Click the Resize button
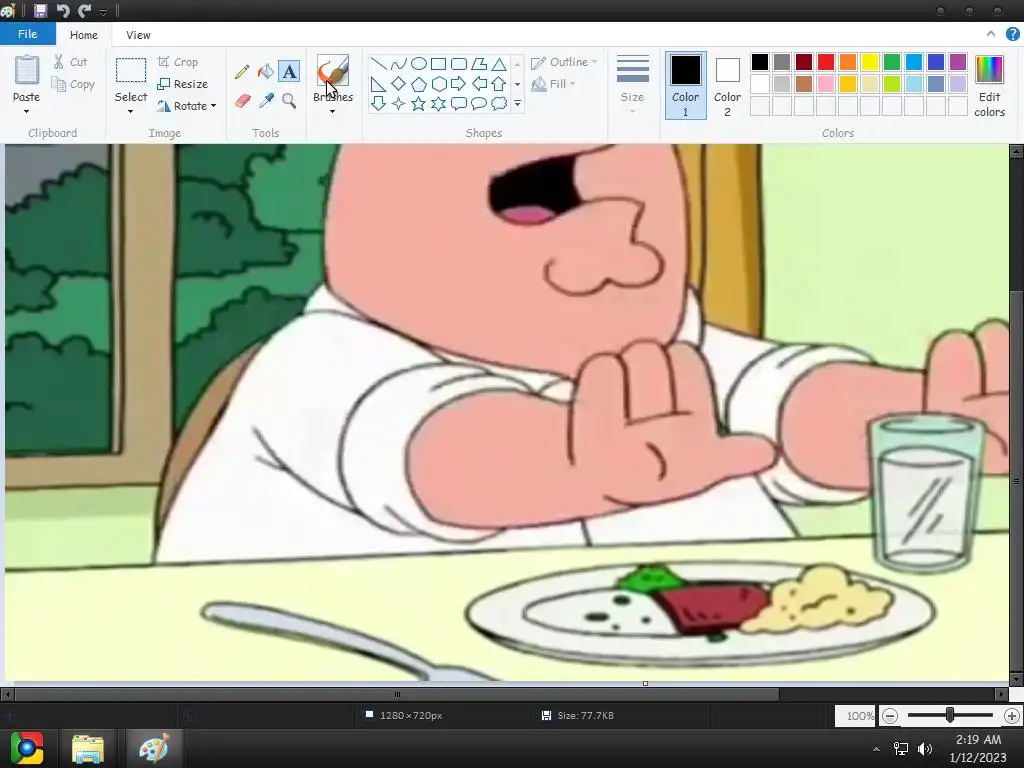 pyautogui.click(x=183, y=84)
